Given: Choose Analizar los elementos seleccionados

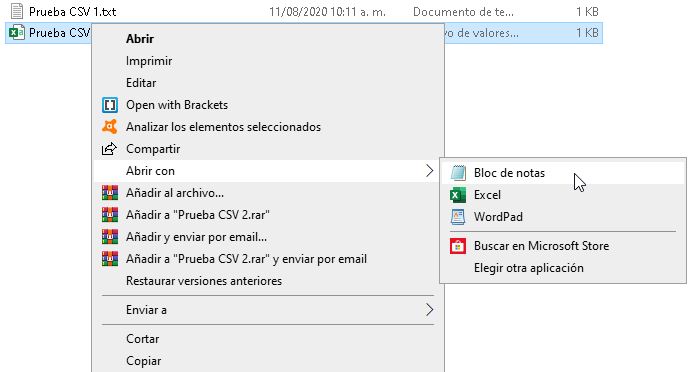Looking at the screenshot, I should [223, 127].
